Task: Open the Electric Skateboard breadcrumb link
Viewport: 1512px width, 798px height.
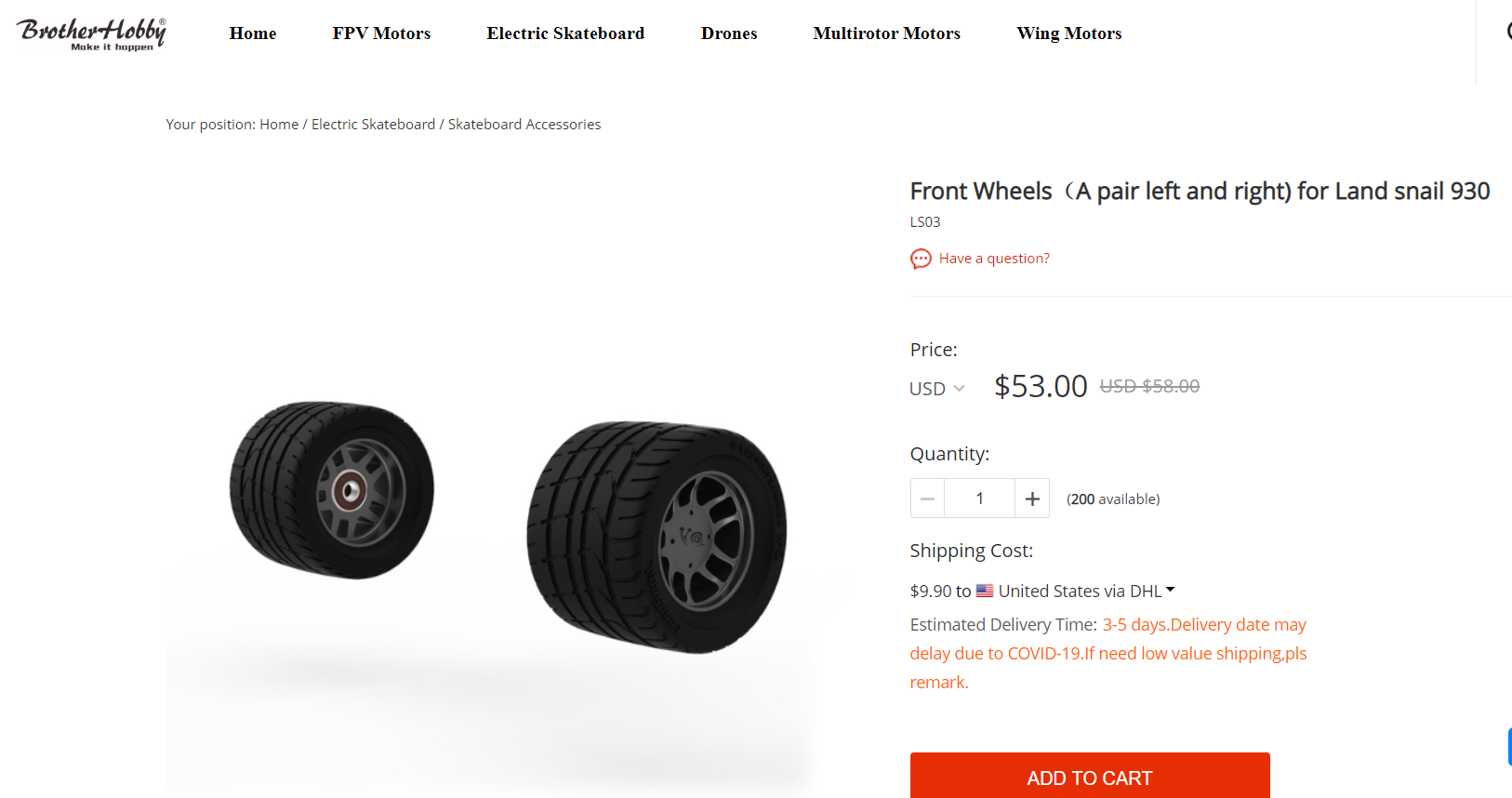Action: [373, 125]
